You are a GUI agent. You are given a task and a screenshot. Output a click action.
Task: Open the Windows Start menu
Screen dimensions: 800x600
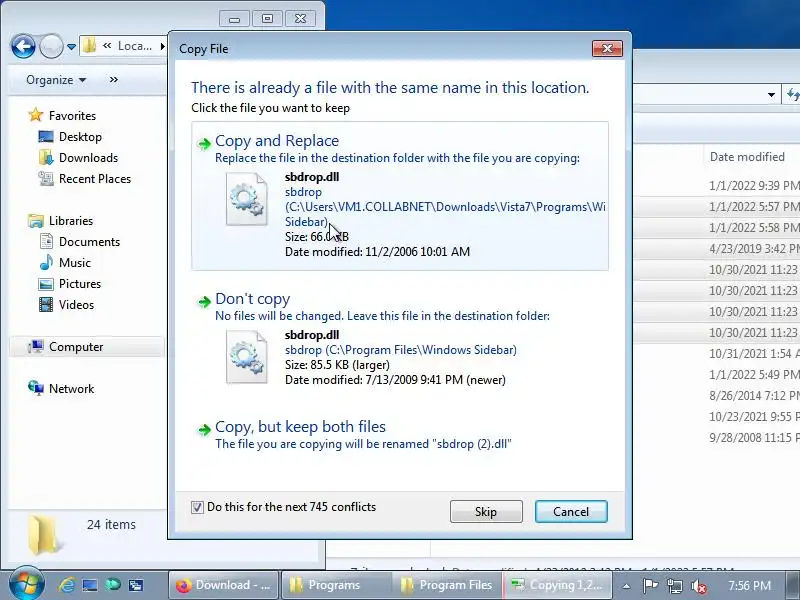[x=26, y=584]
